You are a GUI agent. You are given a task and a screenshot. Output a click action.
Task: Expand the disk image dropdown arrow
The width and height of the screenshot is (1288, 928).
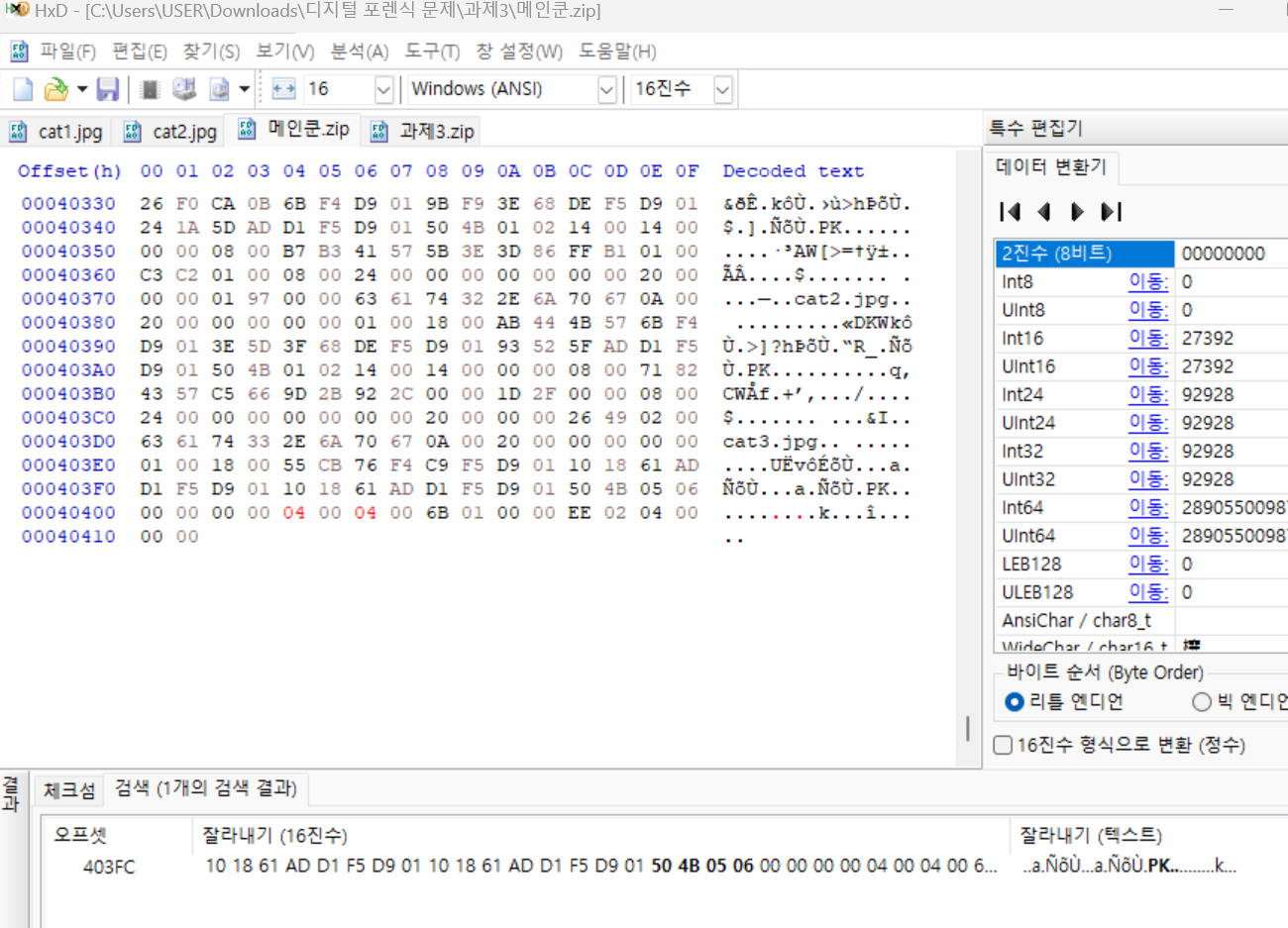[244, 89]
